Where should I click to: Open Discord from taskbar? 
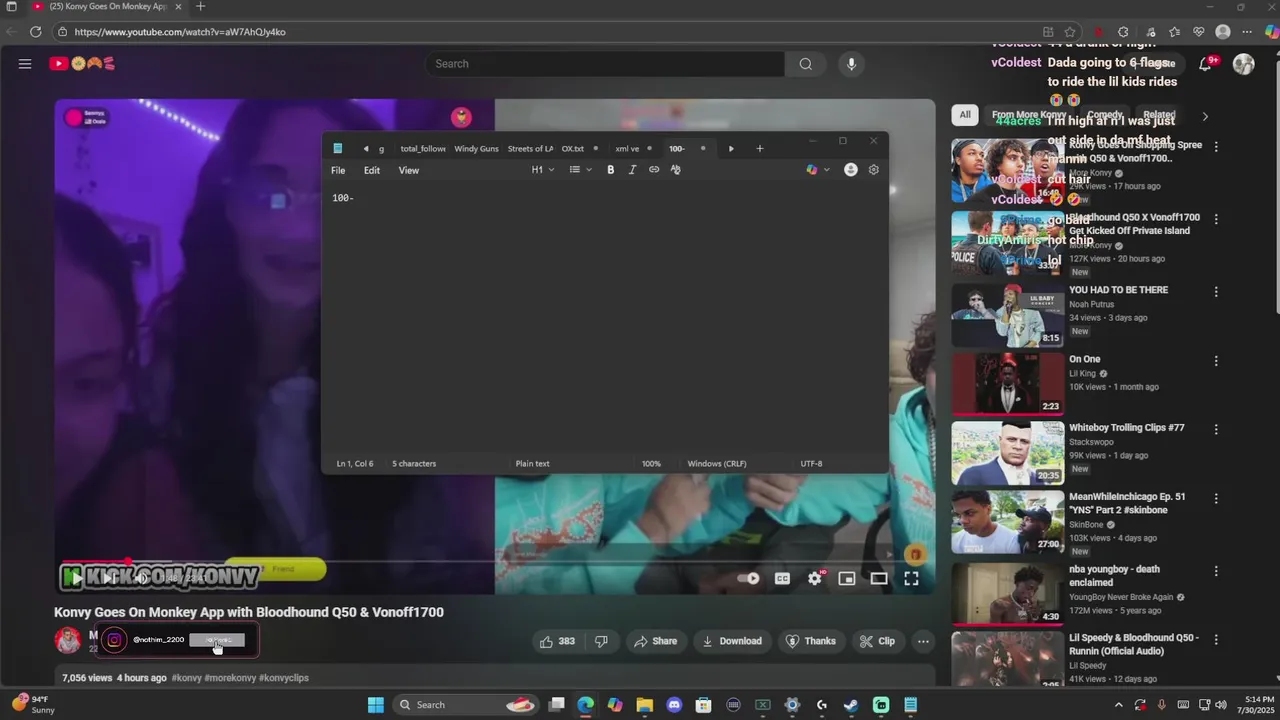point(674,705)
